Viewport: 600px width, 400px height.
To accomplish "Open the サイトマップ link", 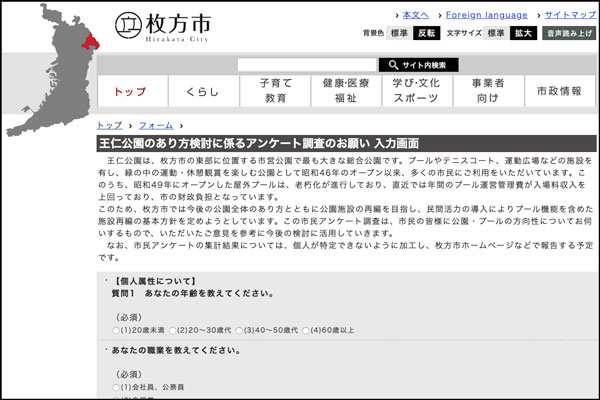I will [566, 15].
